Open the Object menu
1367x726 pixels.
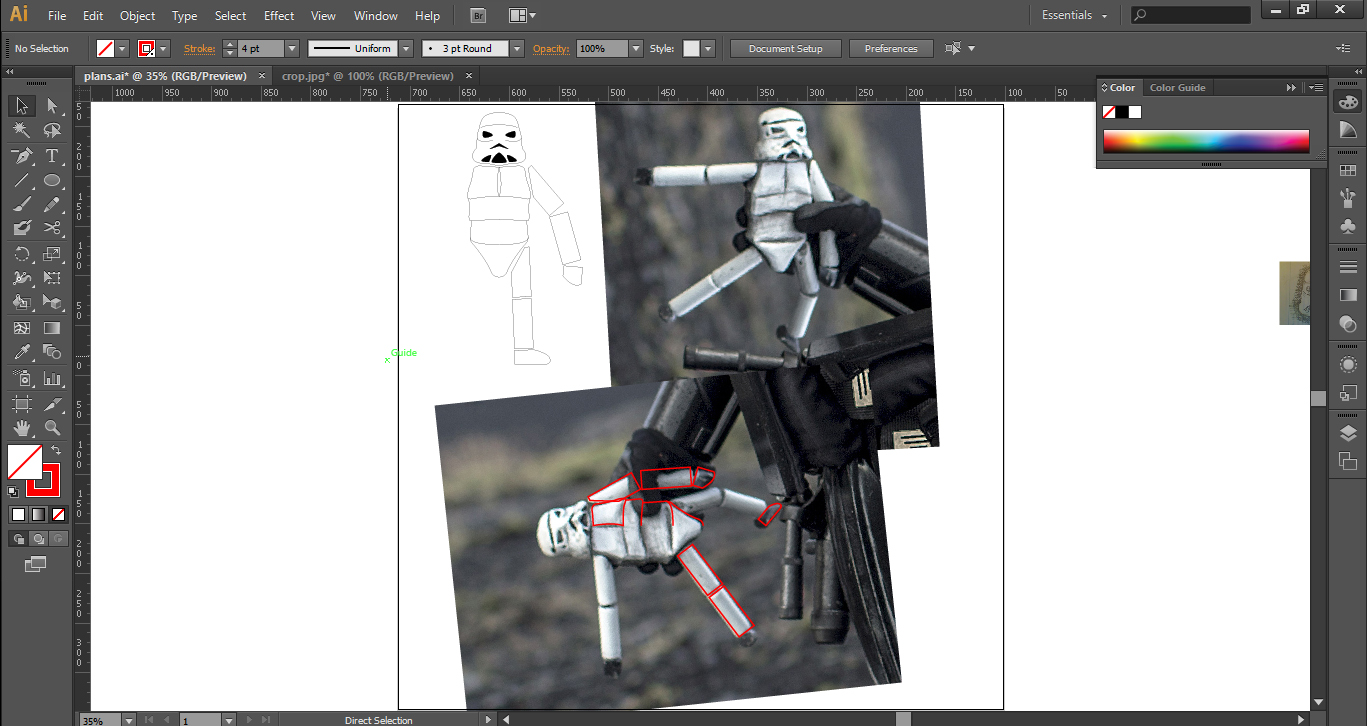[x=137, y=16]
